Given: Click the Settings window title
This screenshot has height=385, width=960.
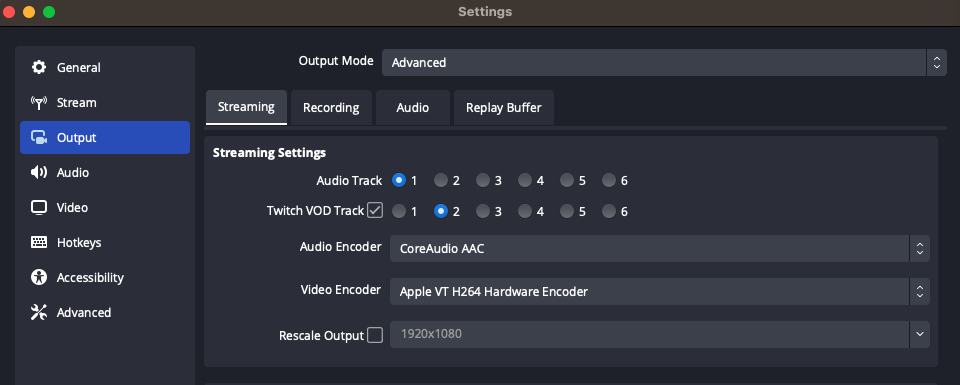Looking at the screenshot, I should tap(485, 12).
